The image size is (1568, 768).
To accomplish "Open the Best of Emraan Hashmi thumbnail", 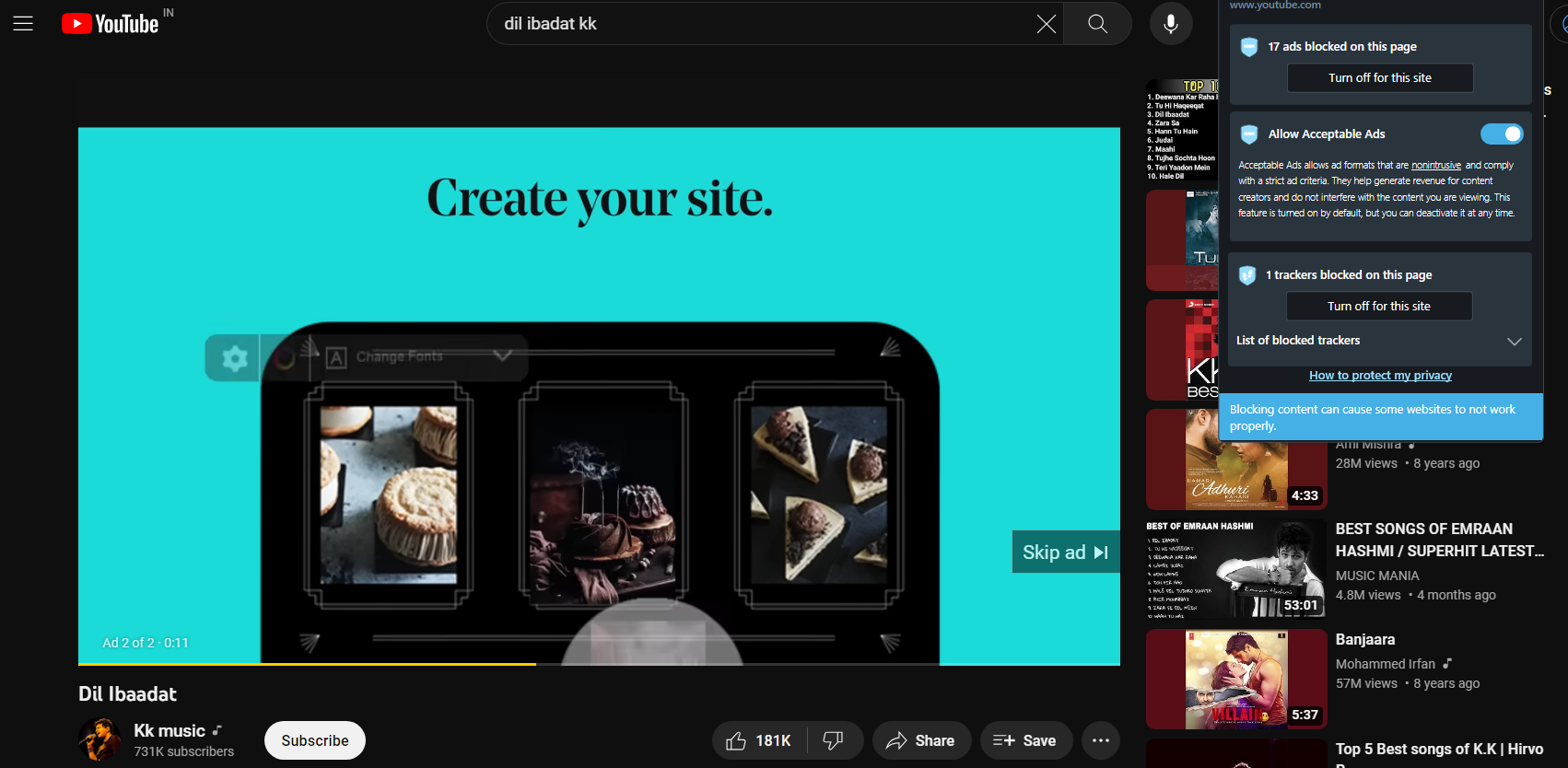I will [x=1236, y=569].
